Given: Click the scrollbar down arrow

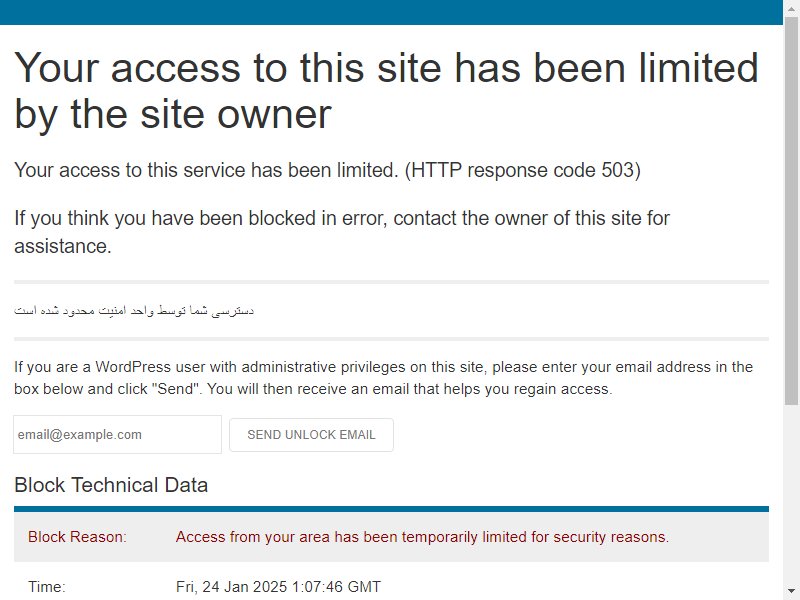Looking at the screenshot, I should 791,591.
